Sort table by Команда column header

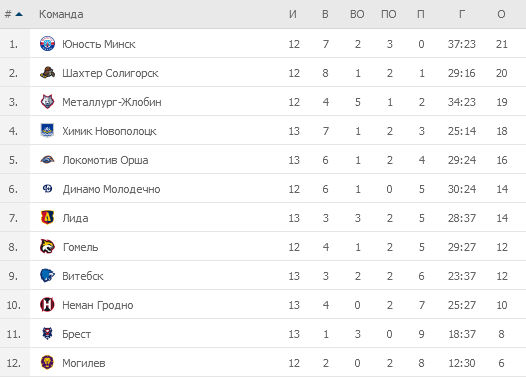[x=61, y=14]
